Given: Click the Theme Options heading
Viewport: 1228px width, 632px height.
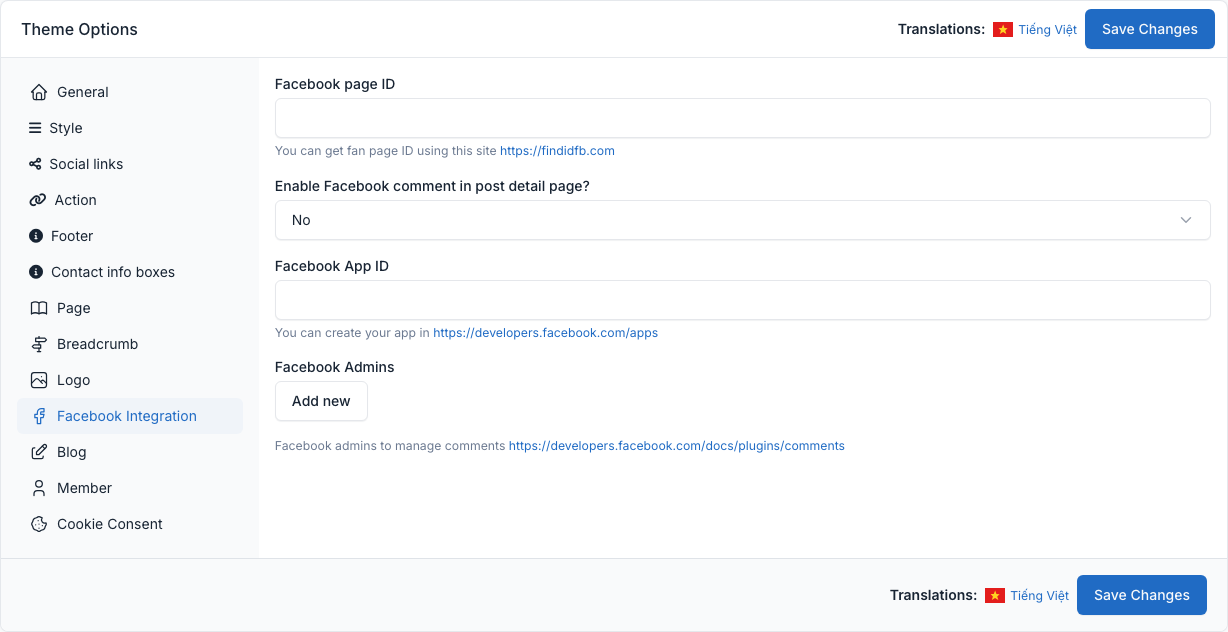Looking at the screenshot, I should [x=80, y=29].
